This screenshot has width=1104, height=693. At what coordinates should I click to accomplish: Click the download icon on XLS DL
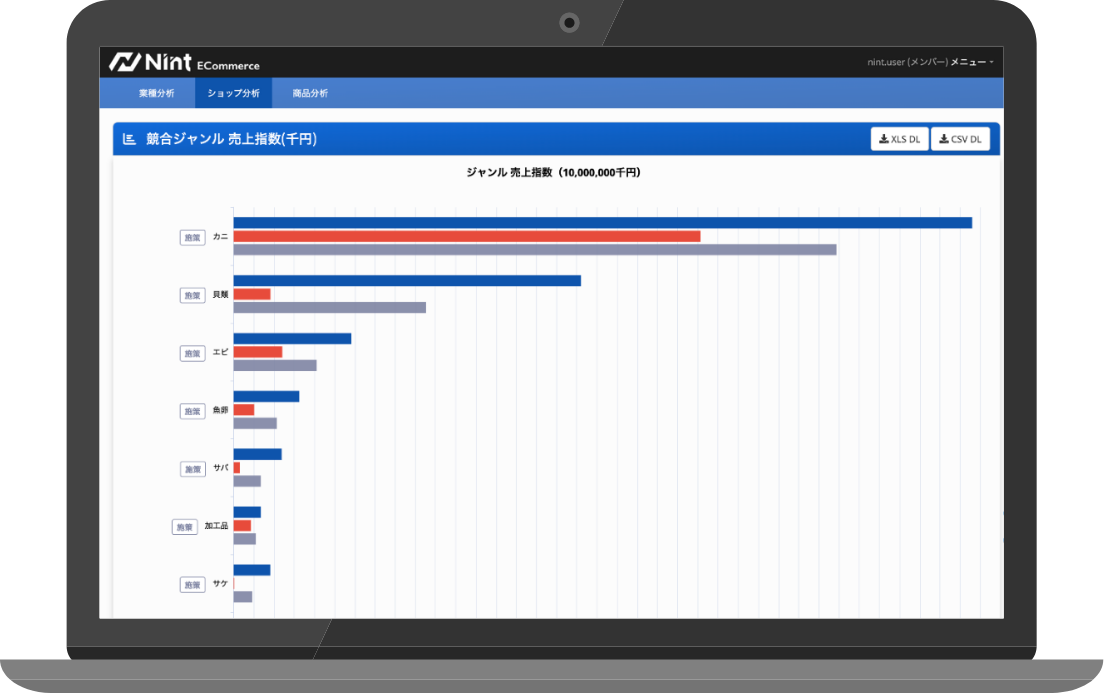pyautogui.click(x=884, y=139)
